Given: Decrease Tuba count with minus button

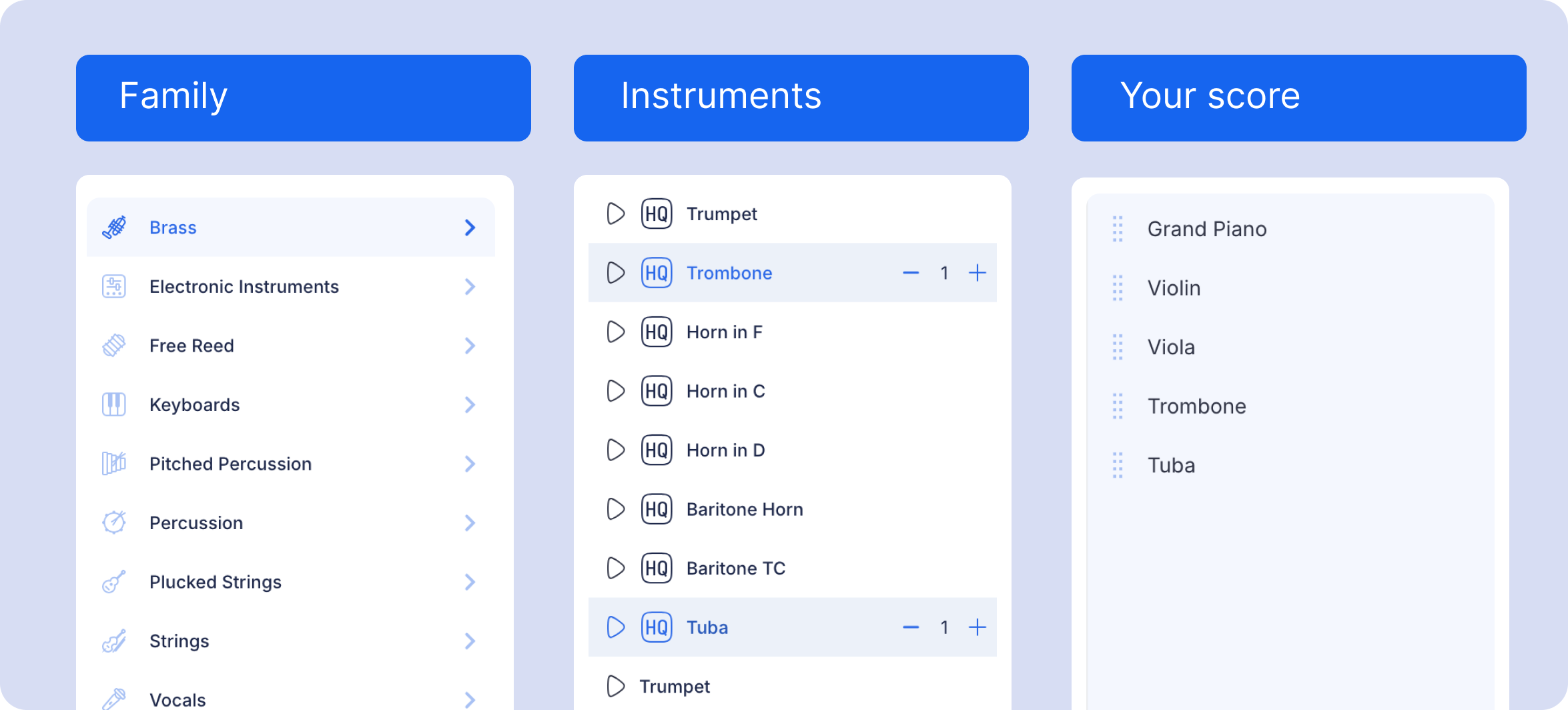Looking at the screenshot, I should coord(911,627).
